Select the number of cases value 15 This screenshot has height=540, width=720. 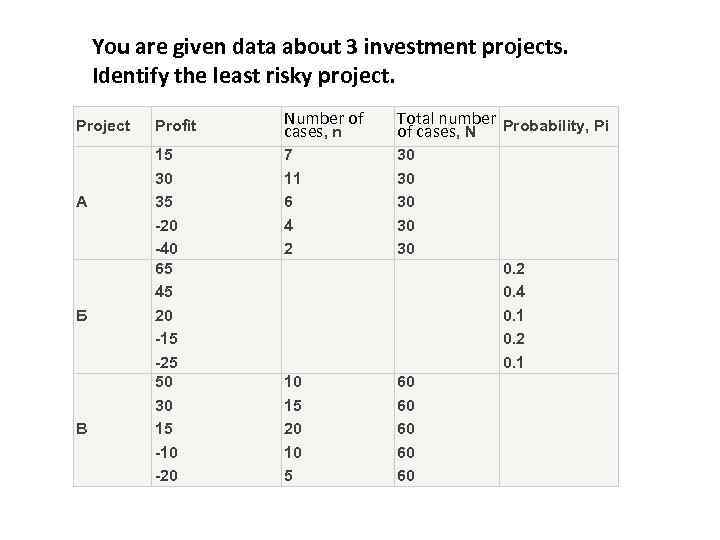(x=293, y=405)
